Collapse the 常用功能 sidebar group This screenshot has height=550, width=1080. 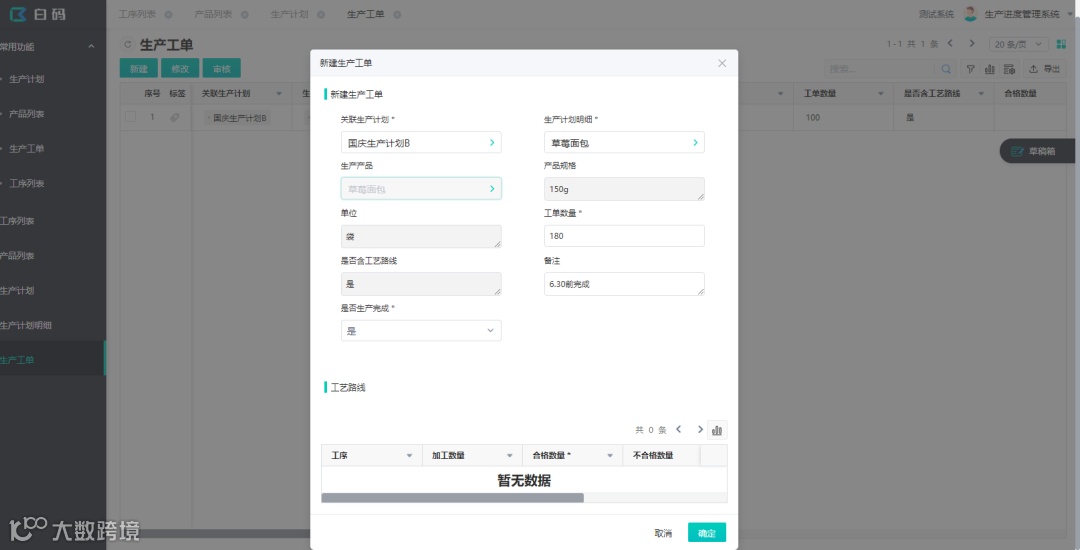pyautogui.click(x=91, y=47)
